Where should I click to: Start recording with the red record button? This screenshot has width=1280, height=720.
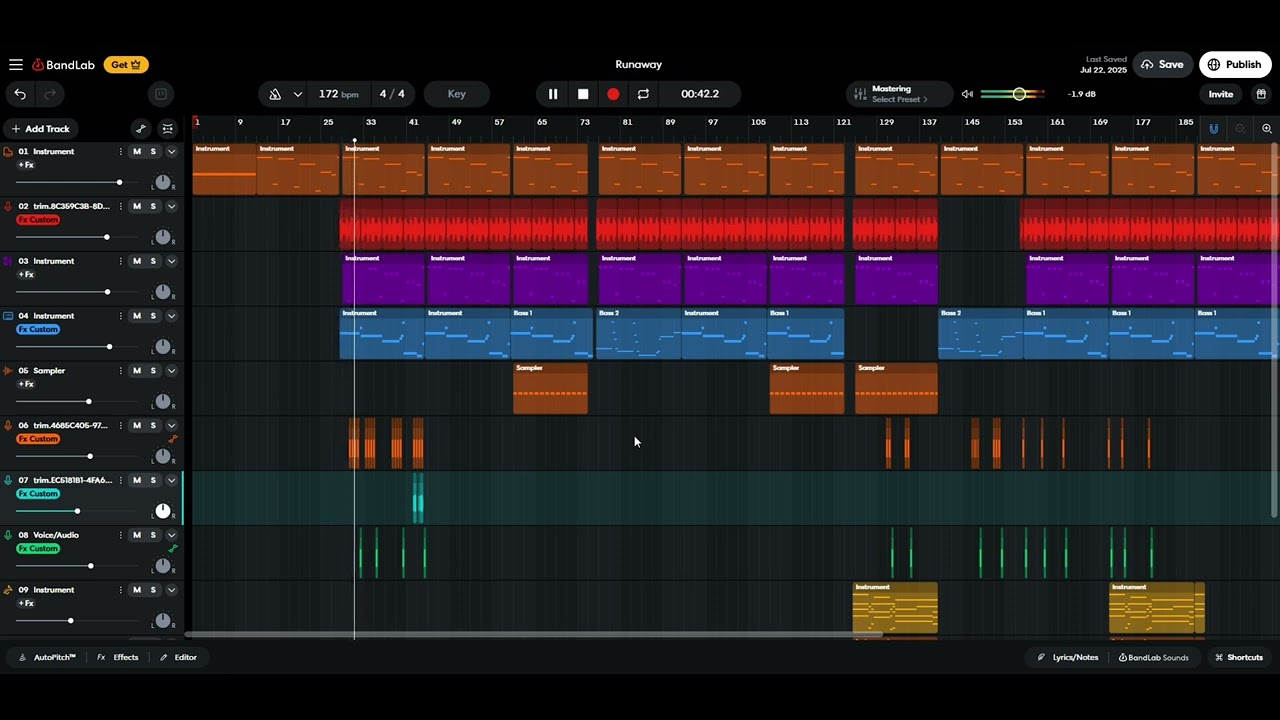613,94
